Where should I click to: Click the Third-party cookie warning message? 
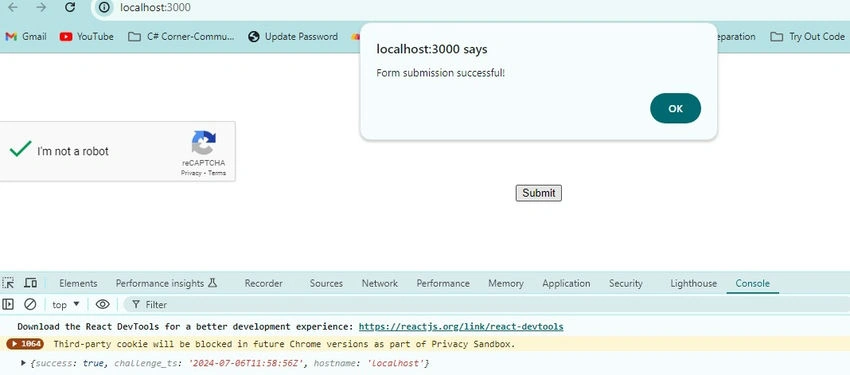(x=284, y=344)
